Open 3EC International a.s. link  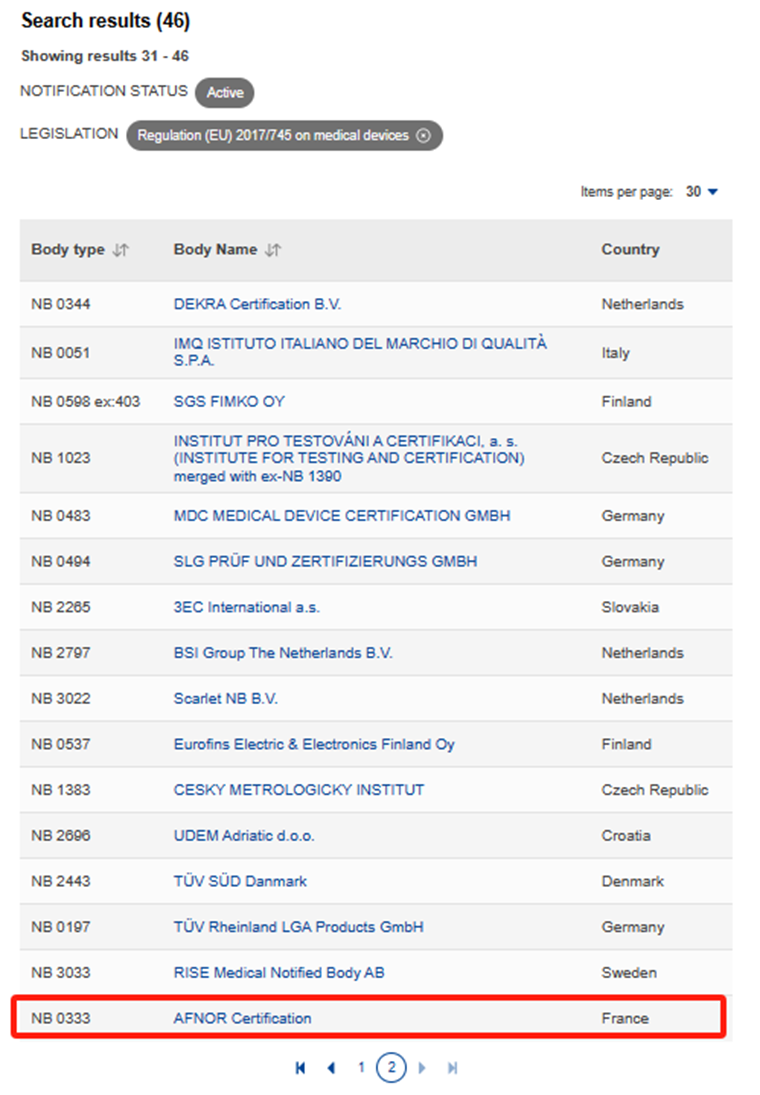pos(246,608)
